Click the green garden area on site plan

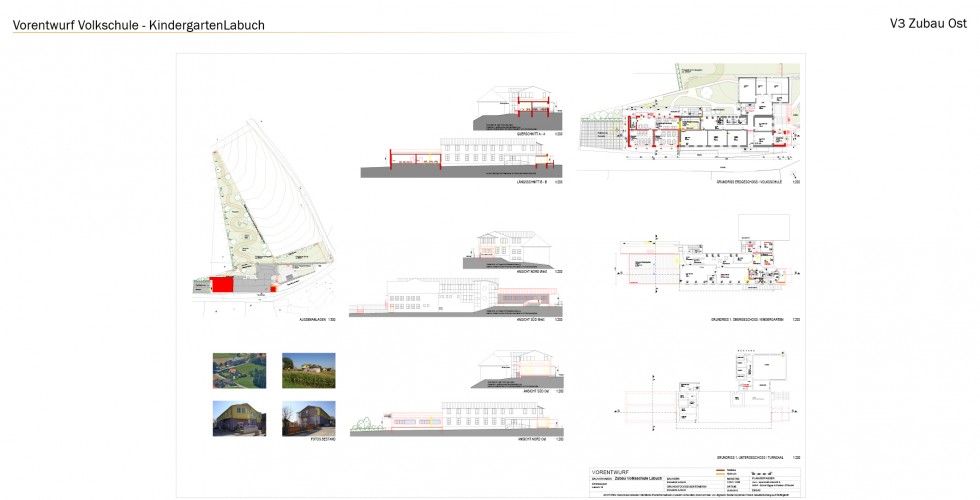[x=235, y=210]
